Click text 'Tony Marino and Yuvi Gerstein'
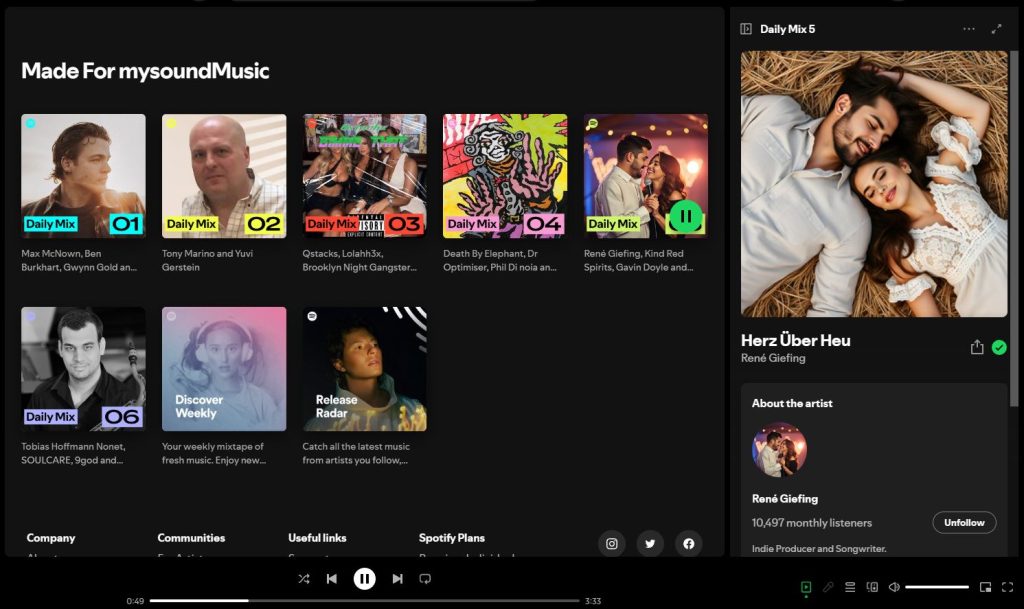 207,260
